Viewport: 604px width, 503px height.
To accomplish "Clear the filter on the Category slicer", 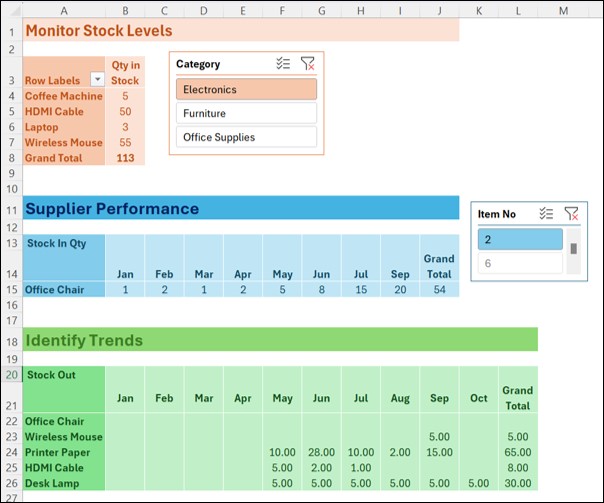I will [307, 64].
